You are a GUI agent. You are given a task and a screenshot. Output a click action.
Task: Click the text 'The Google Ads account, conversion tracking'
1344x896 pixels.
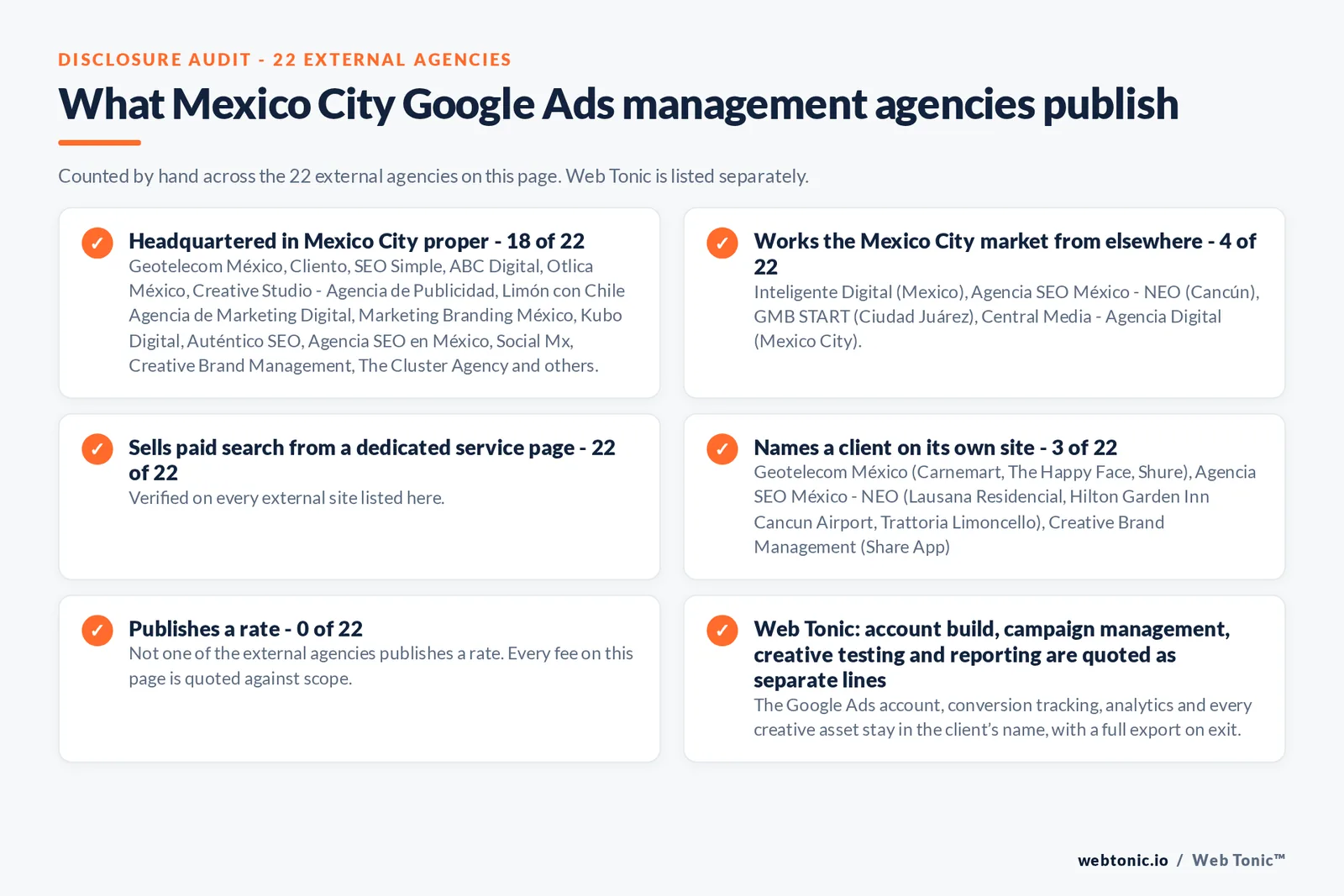(x=1003, y=717)
